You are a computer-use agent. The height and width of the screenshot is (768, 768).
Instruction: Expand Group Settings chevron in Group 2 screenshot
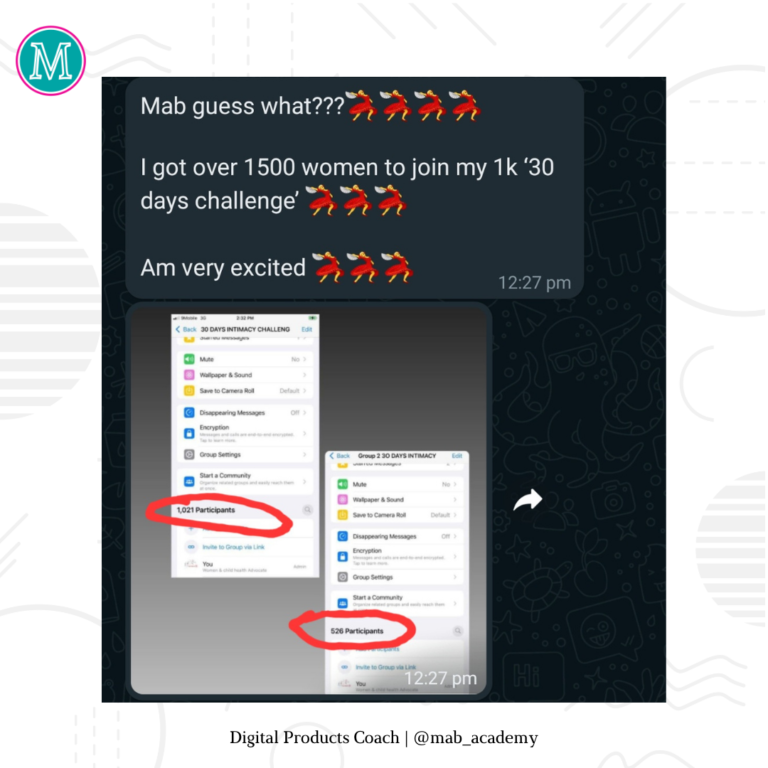455,577
